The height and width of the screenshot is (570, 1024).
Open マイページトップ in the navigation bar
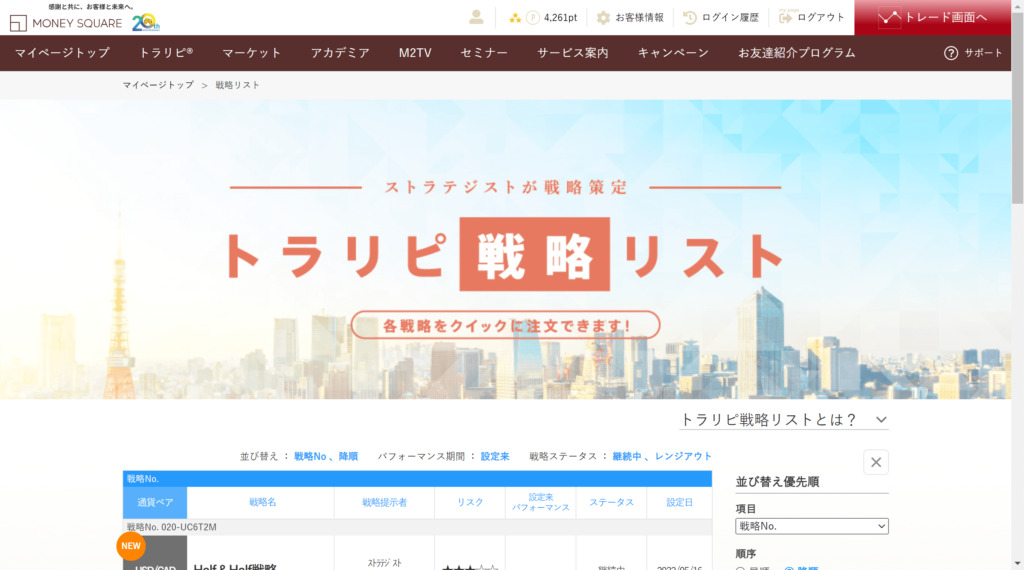click(63, 53)
